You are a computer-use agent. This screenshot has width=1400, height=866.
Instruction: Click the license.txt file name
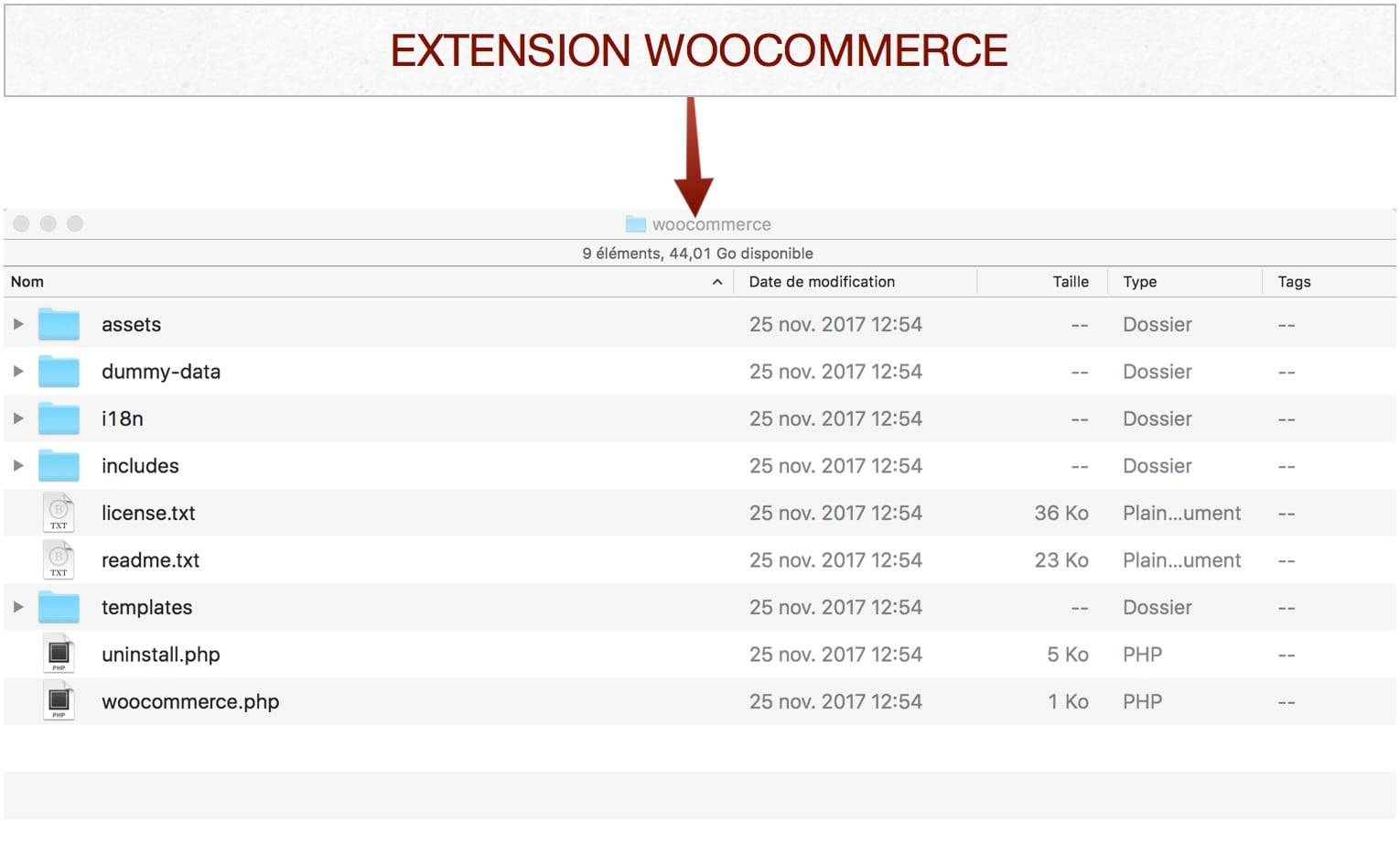[148, 513]
